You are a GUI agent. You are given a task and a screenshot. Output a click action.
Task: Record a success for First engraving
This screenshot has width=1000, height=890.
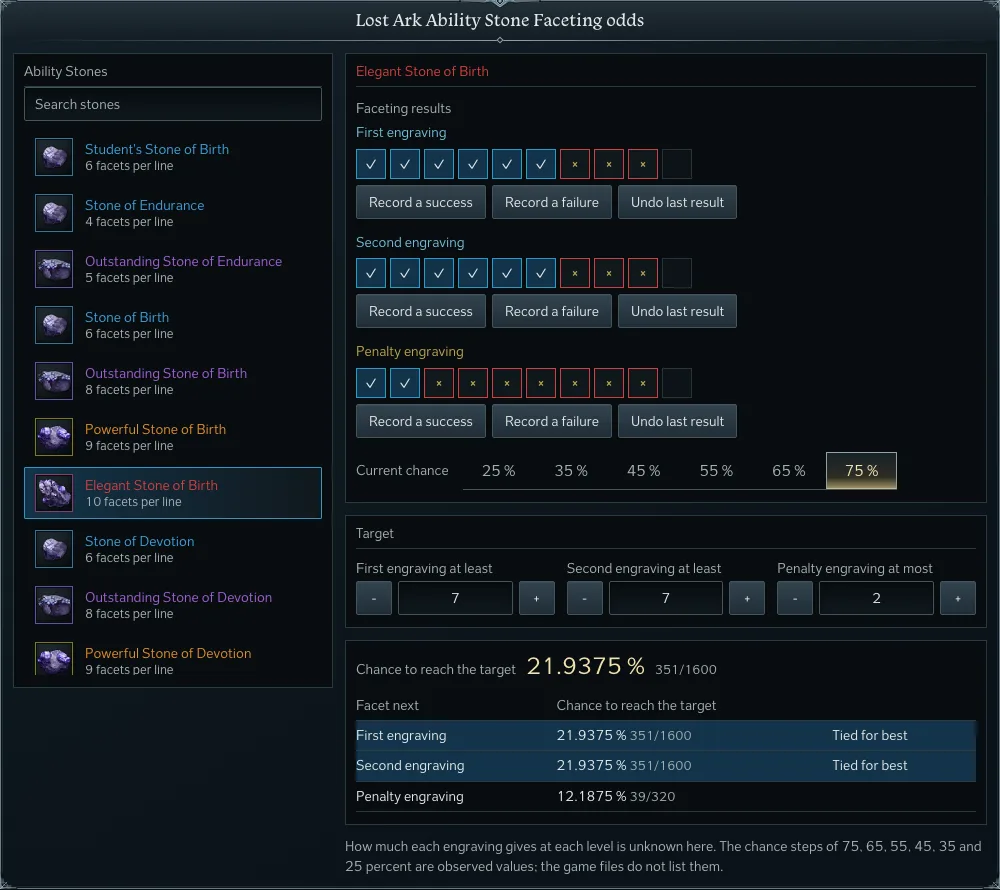pos(421,202)
